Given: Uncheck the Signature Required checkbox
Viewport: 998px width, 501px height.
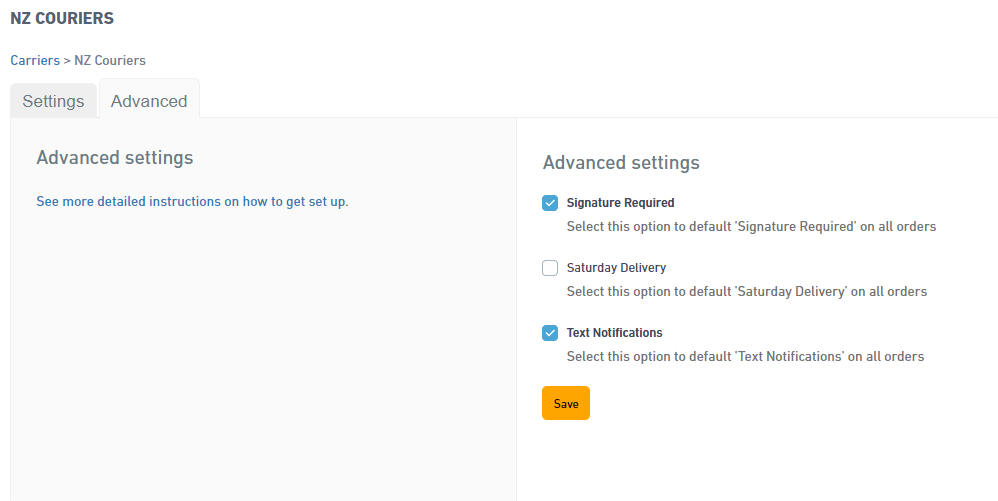Looking at the screenshot, I should tap(550, 203).
